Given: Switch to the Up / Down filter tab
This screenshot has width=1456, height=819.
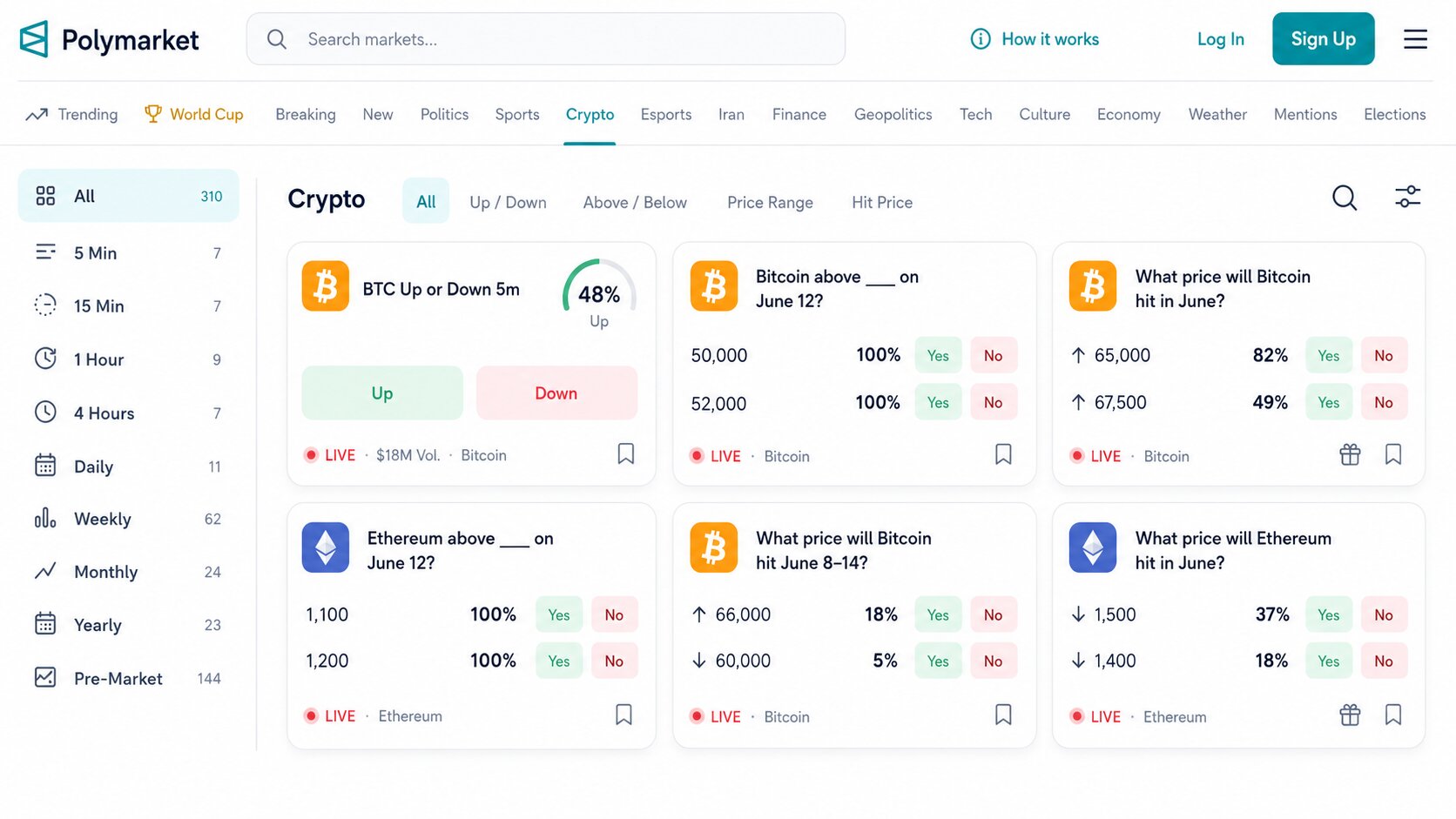Looking at the screenshot, I should pyautogui.click(x=508, y=202).
